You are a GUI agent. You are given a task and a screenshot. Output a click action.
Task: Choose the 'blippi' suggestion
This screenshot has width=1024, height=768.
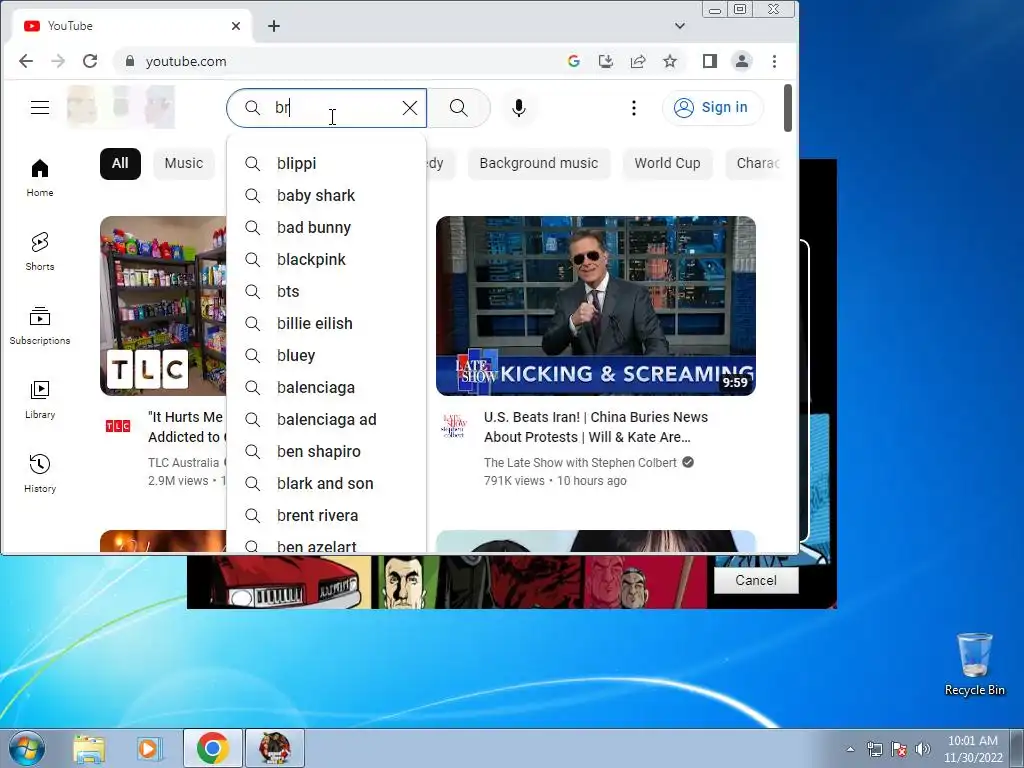click(327, 163)
